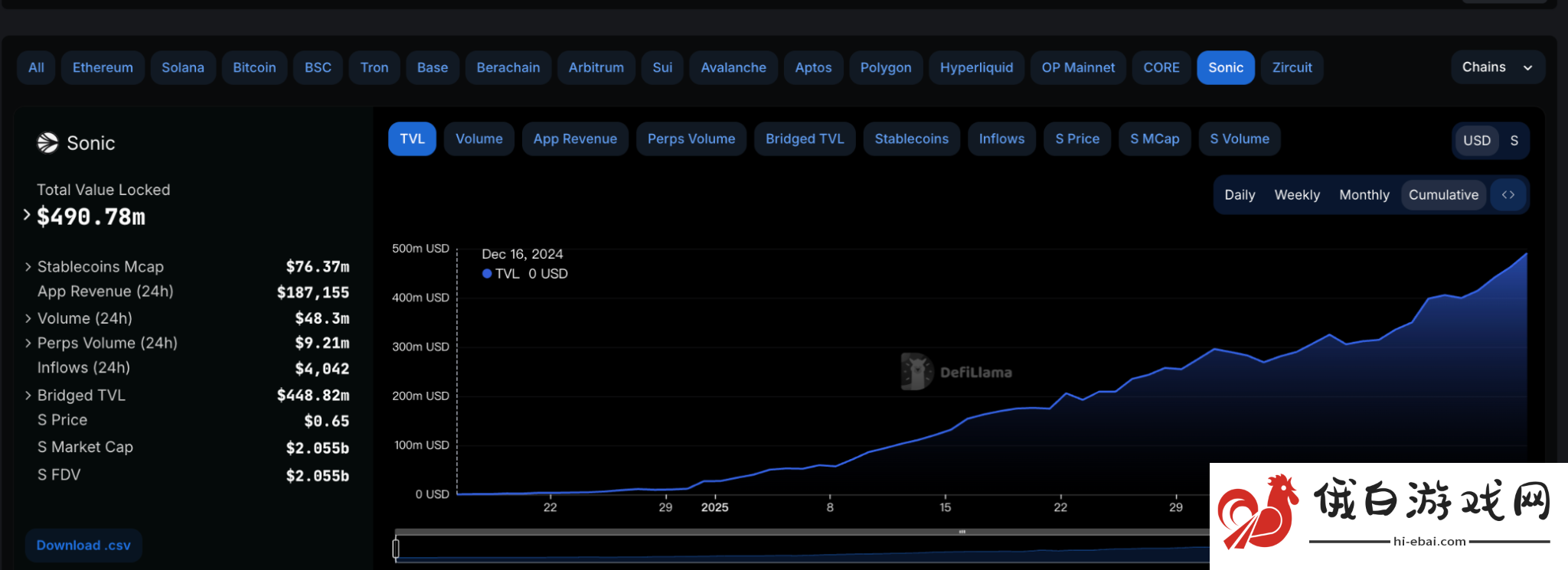Toggle the TVL chart metric

412,138
